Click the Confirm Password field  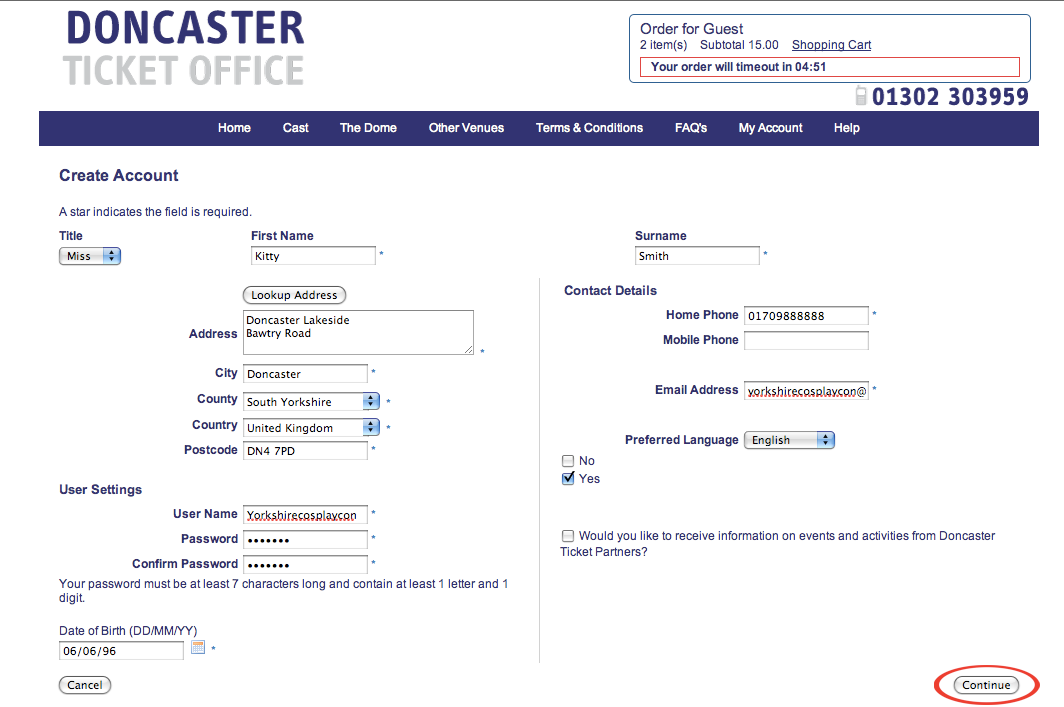(x=305, y=565)
